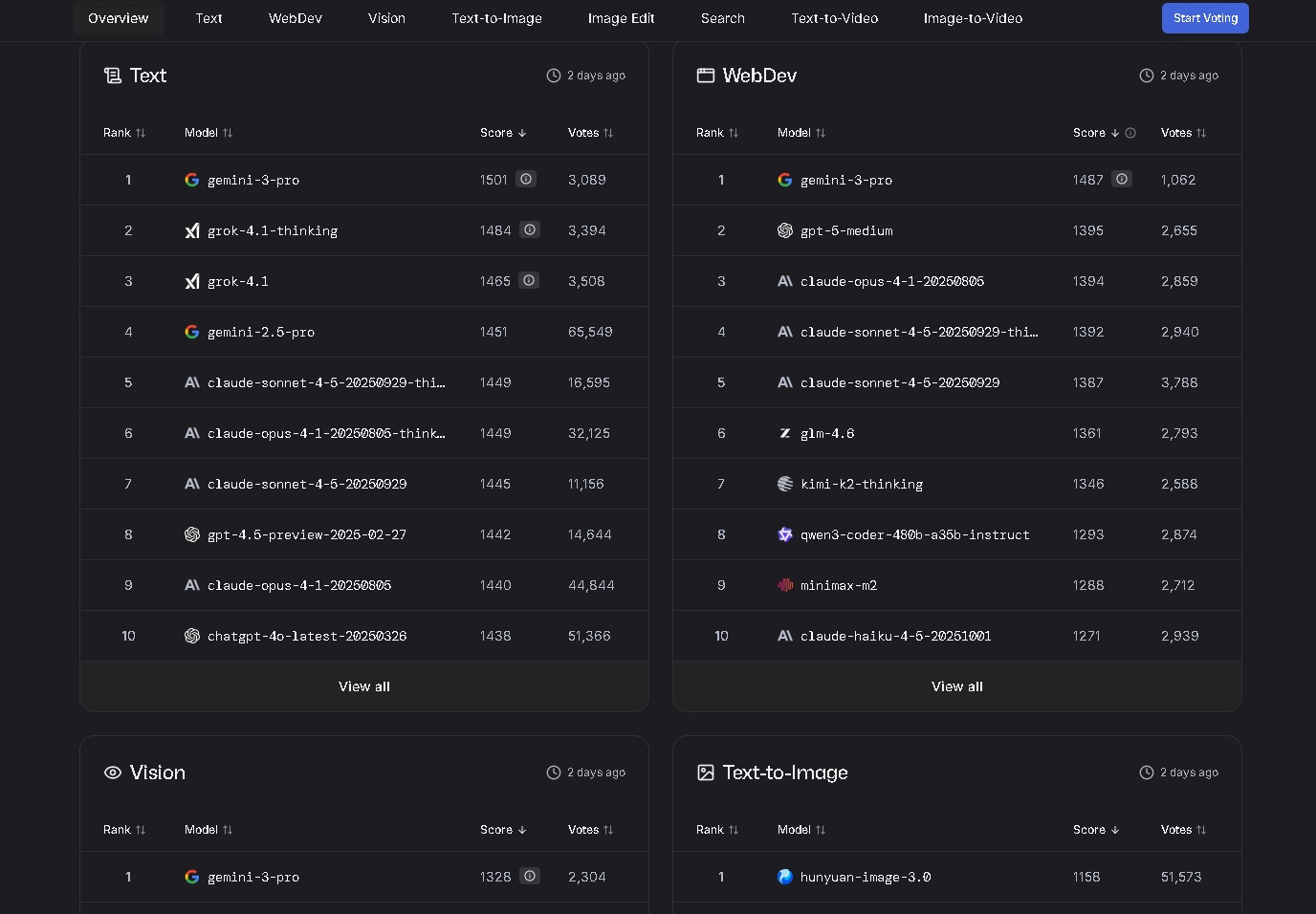The height and width of the screenshot is (914, 1316).
Task: Click the OpenAI logo beside gpt-4.5-preview-2025-02-27
Action: (192, 534)
